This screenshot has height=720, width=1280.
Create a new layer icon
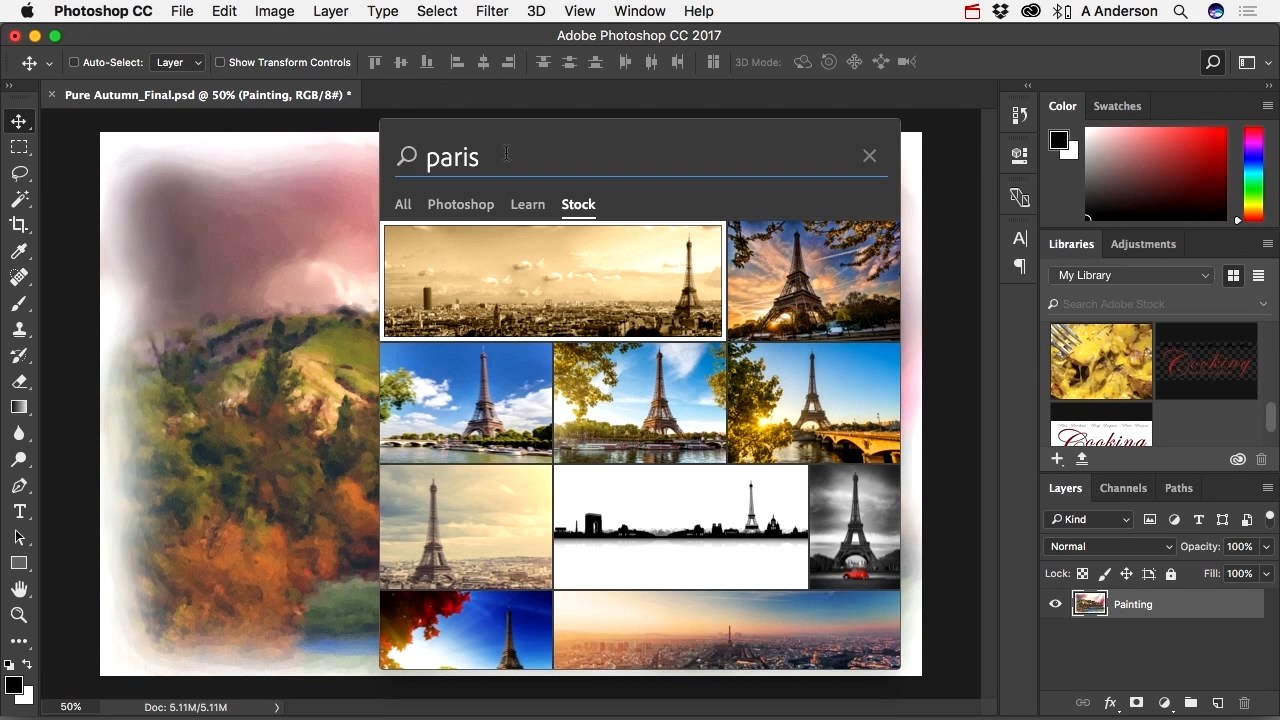[x=1218, y=703]
